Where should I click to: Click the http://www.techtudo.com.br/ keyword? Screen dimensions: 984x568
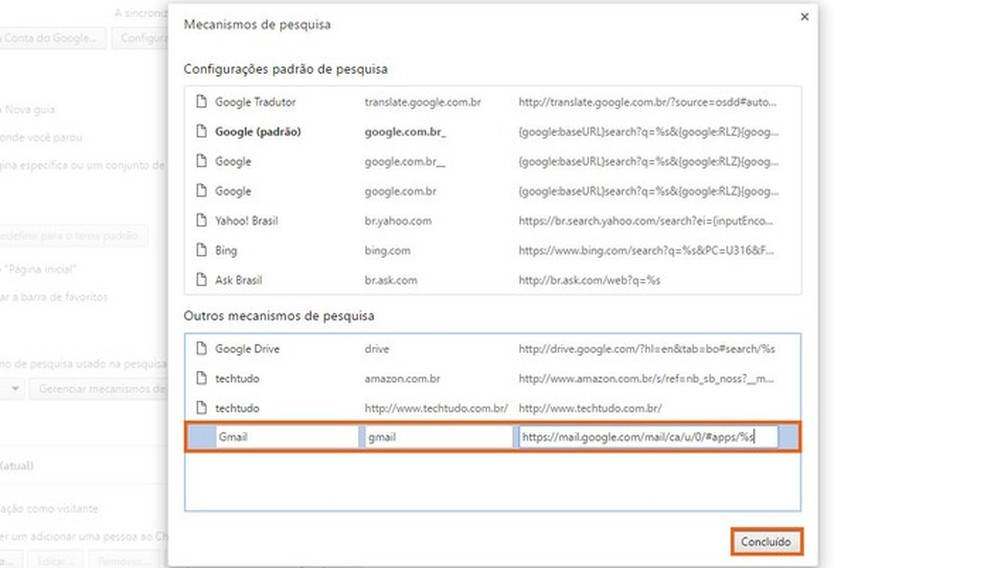[436, 408]
